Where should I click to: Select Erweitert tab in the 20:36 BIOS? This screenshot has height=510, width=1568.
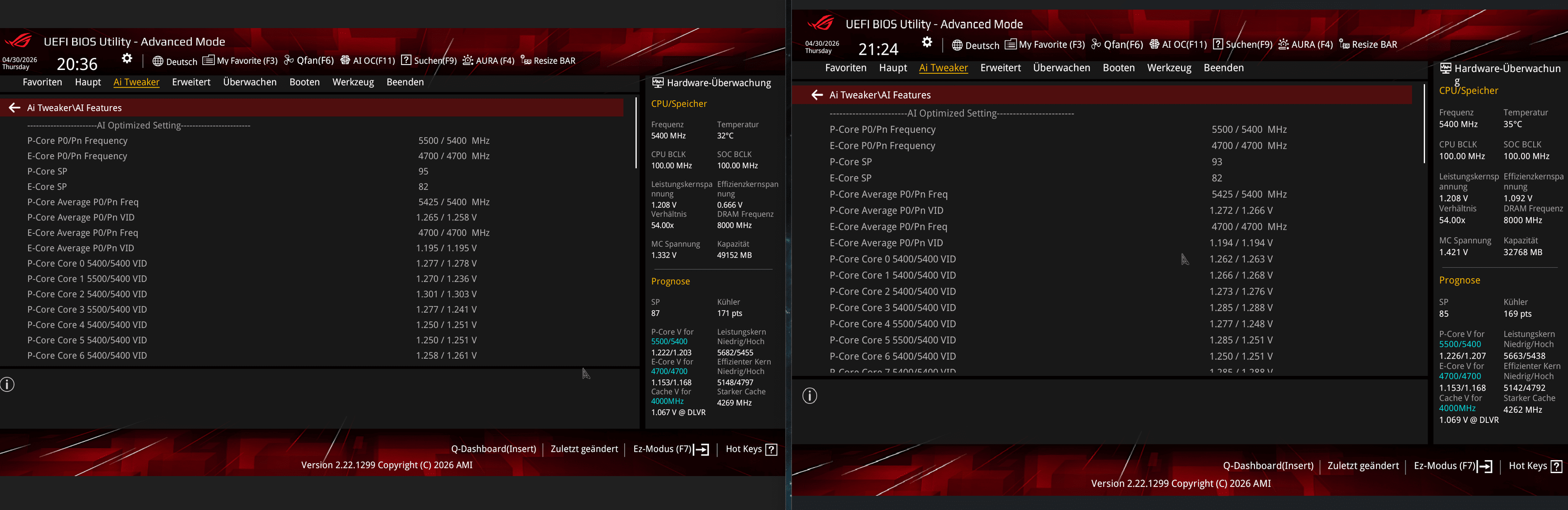(x=191, y=82)
